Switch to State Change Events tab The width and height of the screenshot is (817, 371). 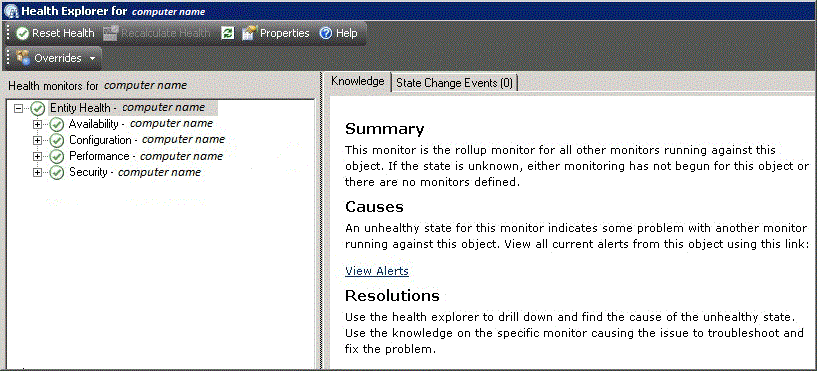coord(454,83)
